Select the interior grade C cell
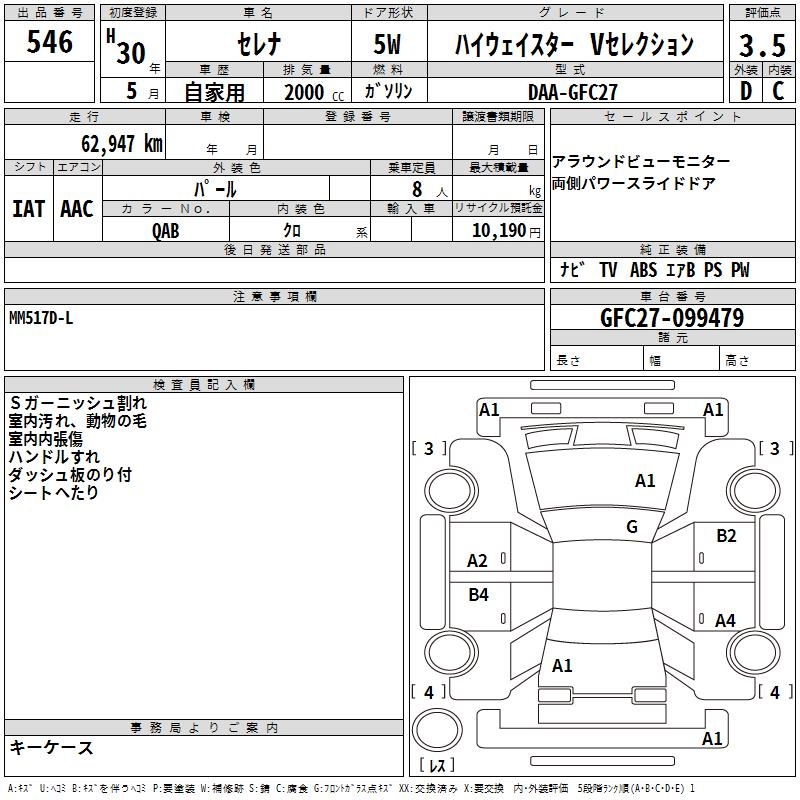Image resolution: width=800 pixels, height=800 pixels. click(778, 91)
